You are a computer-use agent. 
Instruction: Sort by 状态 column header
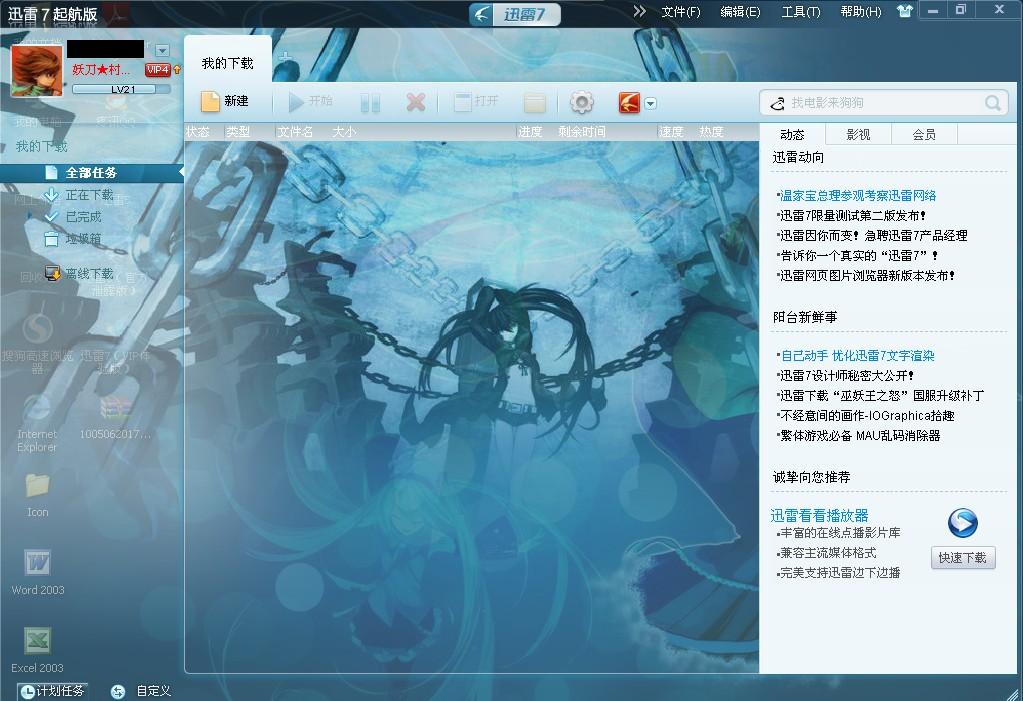[x=198, y=132]
